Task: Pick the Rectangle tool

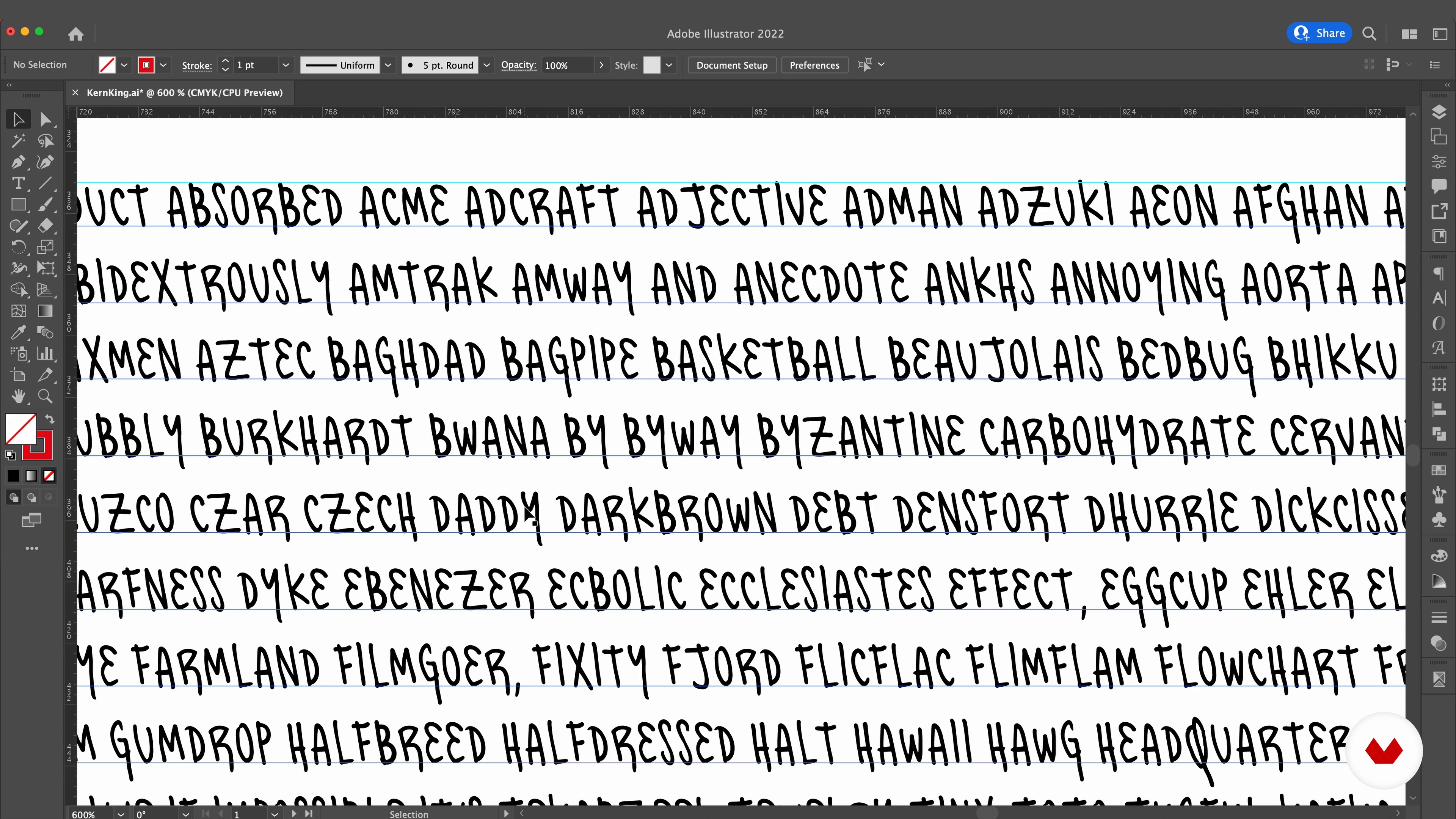Action: (18, 205)
